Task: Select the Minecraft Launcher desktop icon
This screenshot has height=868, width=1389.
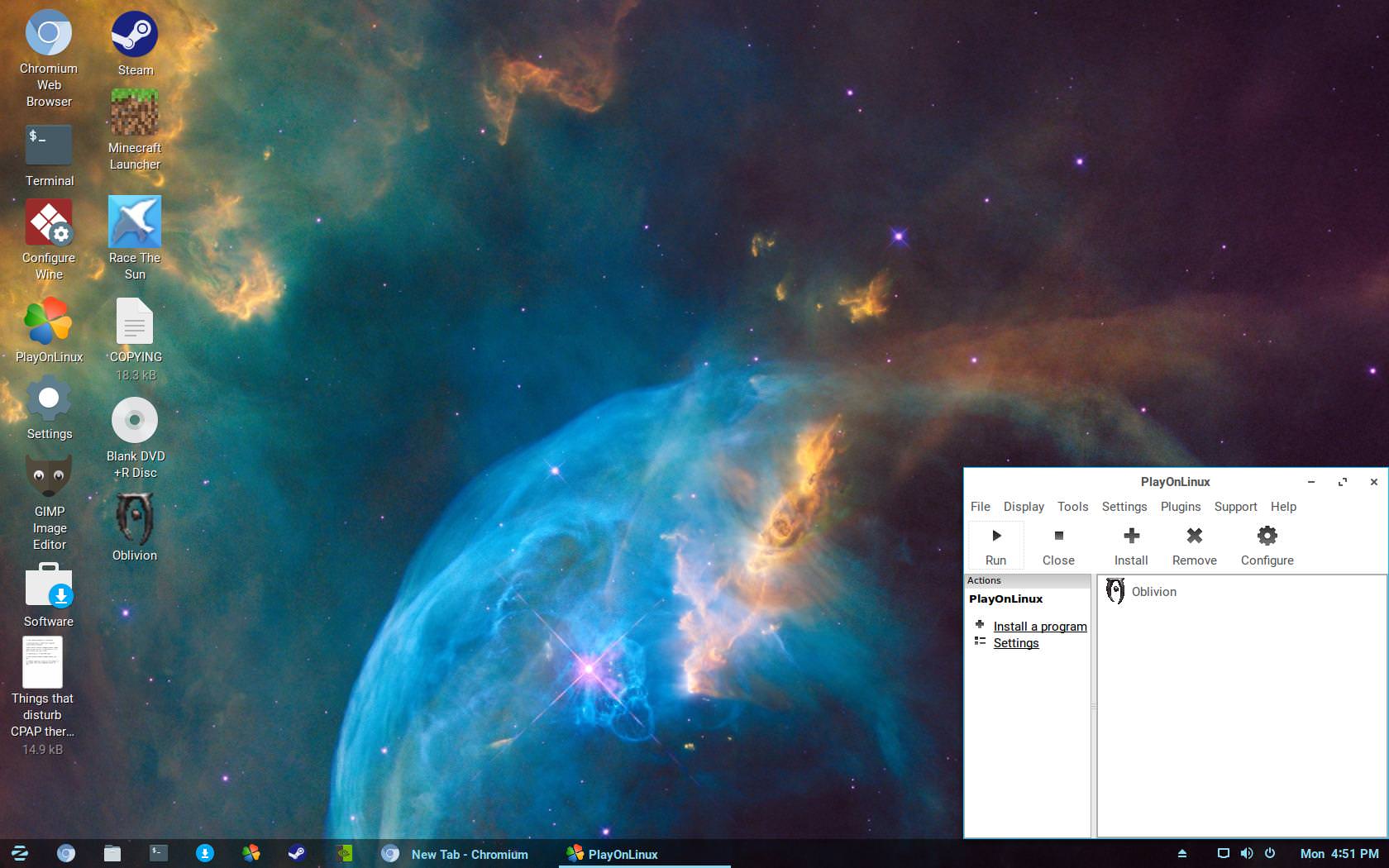Action: tap(135, 130)
